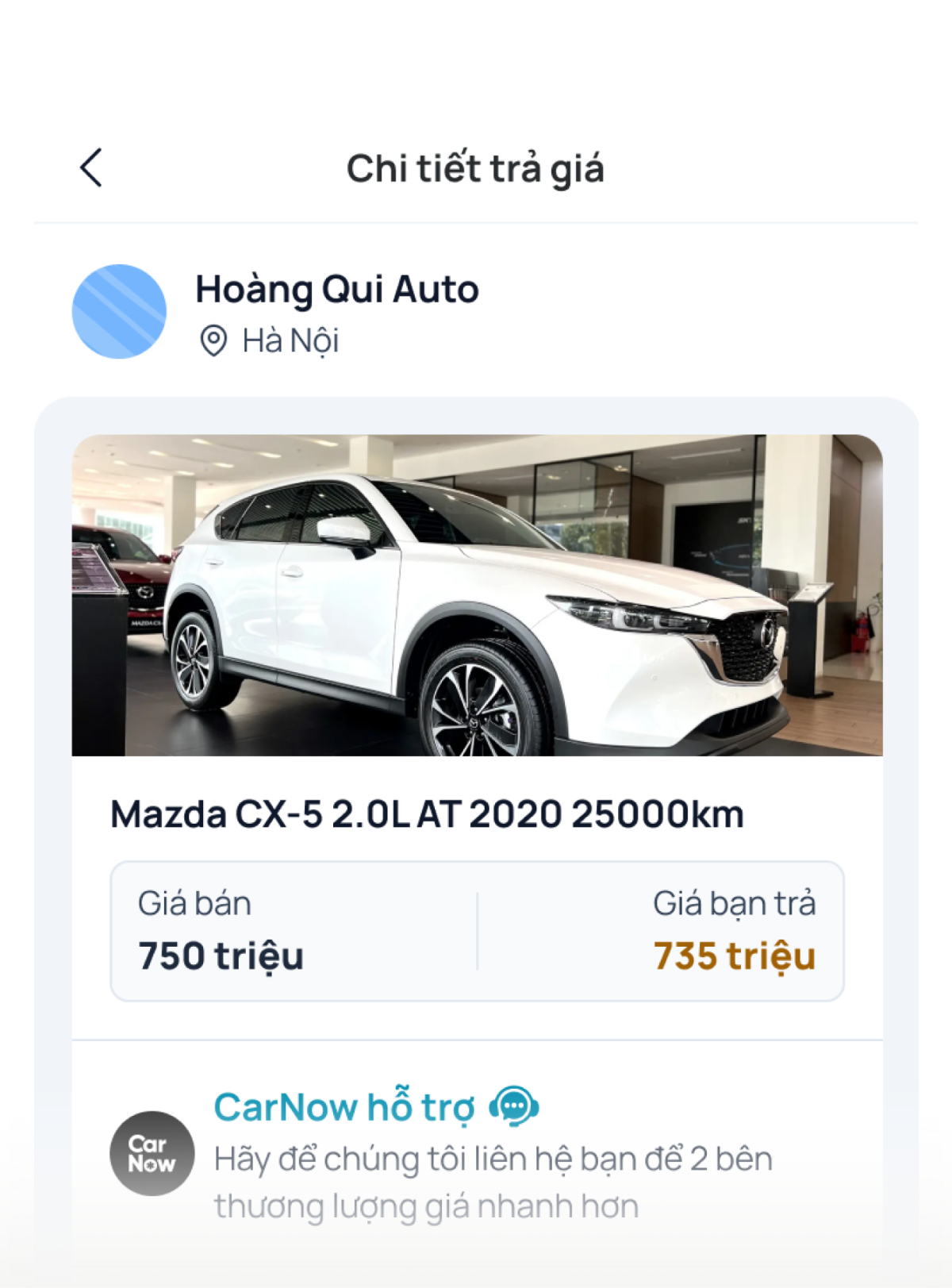Click the CarNow round logo icon
The width and height of the screenshot is (952, 1288).
point(152,1153)
